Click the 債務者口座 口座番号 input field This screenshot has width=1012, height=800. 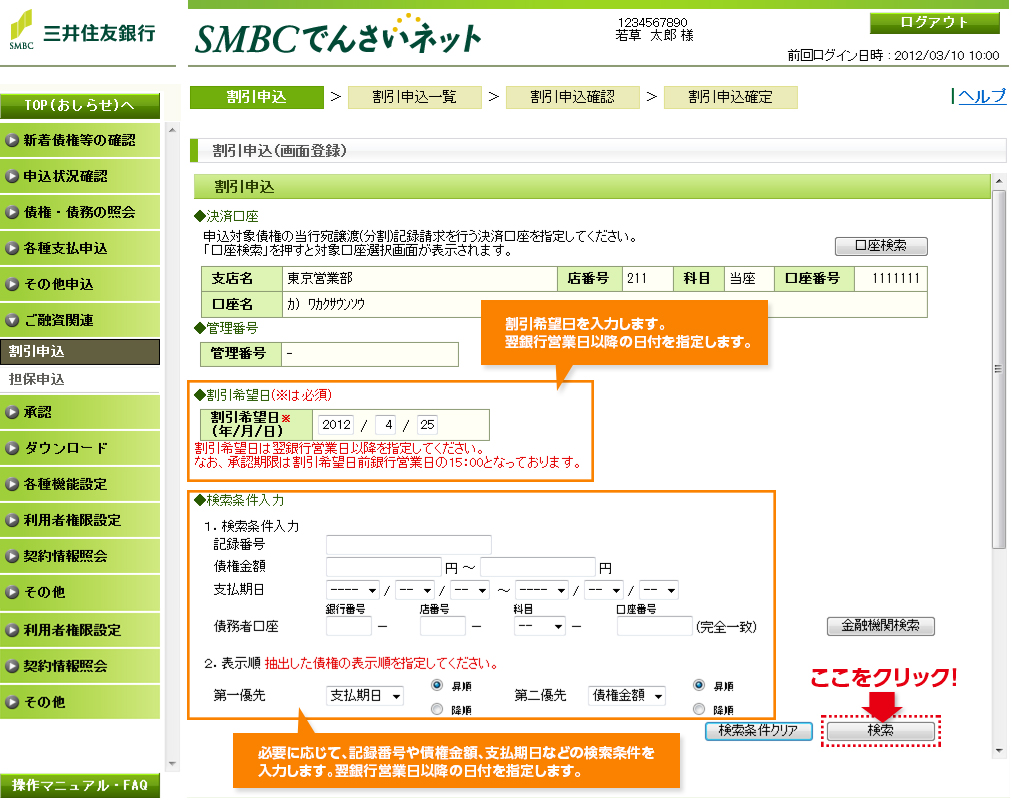point(654,626)
